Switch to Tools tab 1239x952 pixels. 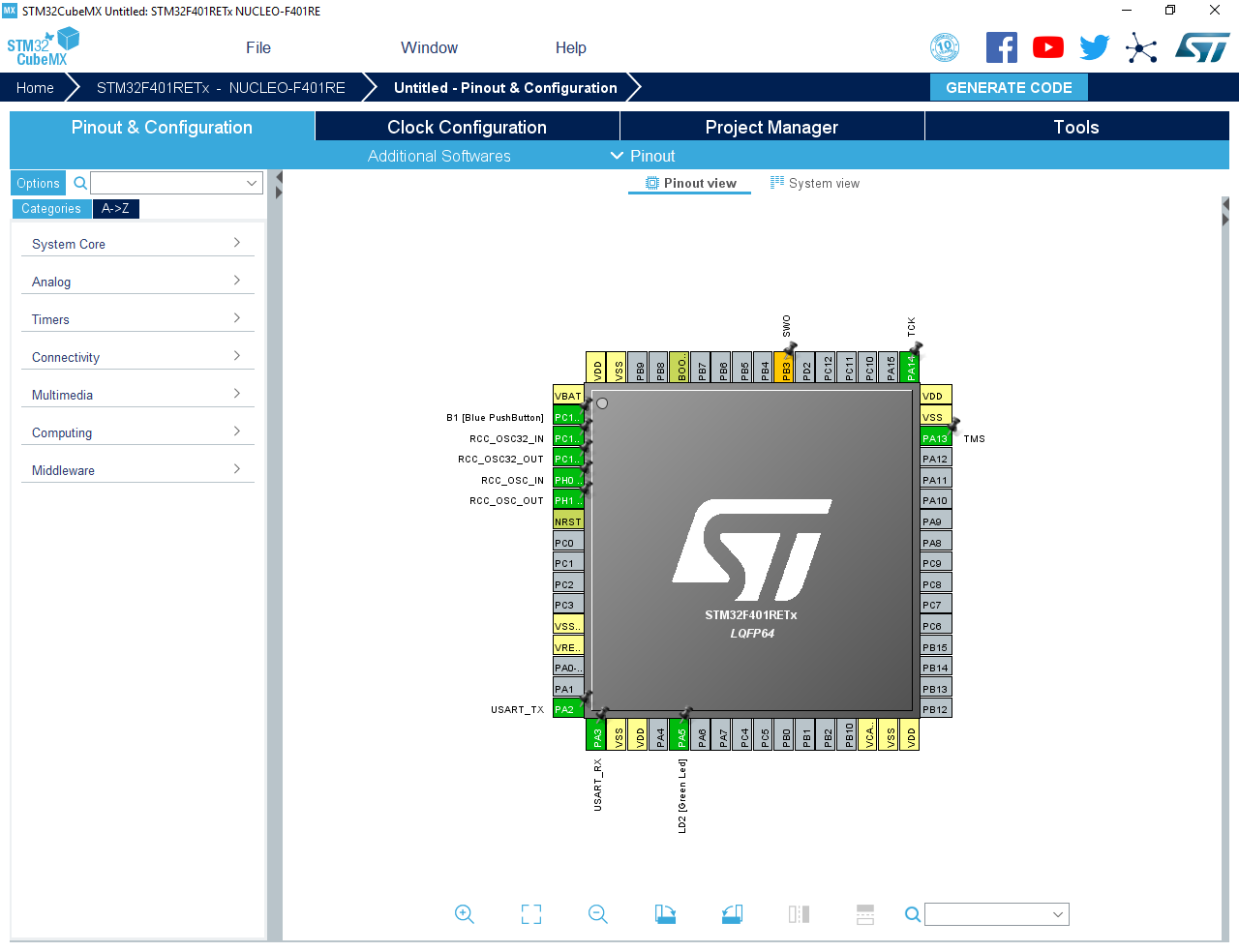coord(1076,127)
